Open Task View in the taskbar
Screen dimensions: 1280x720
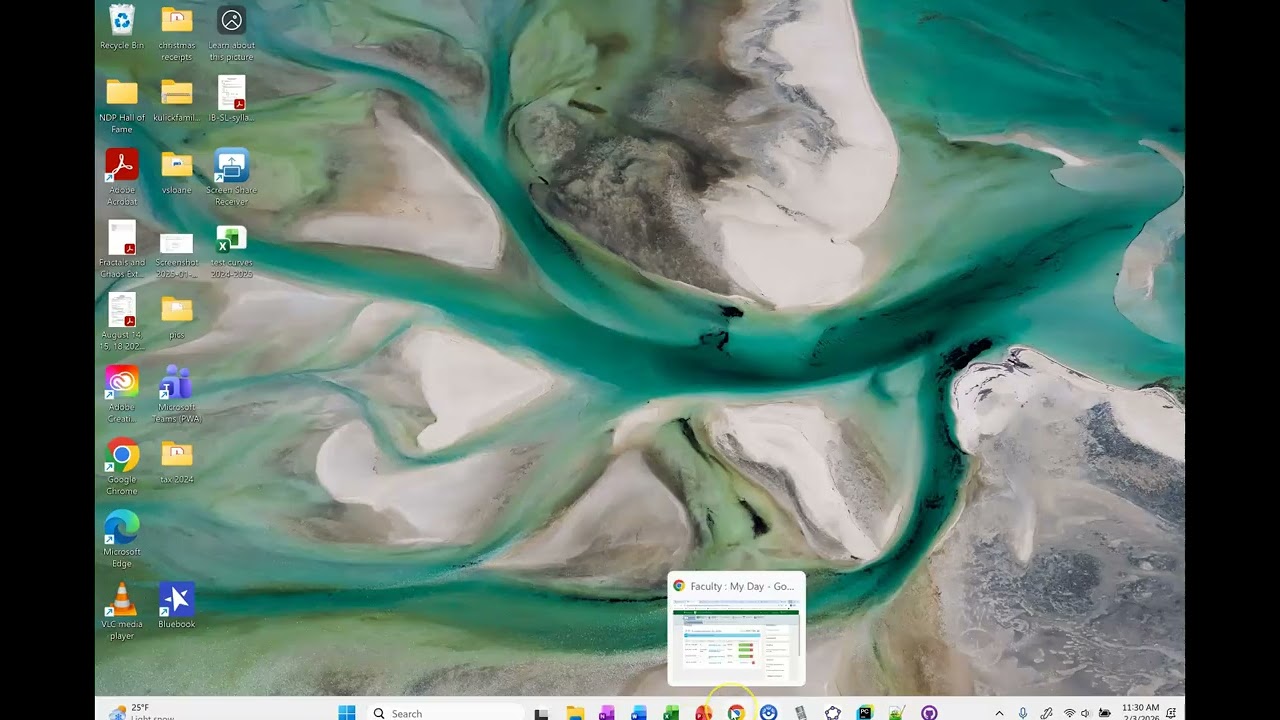point(541,713)
